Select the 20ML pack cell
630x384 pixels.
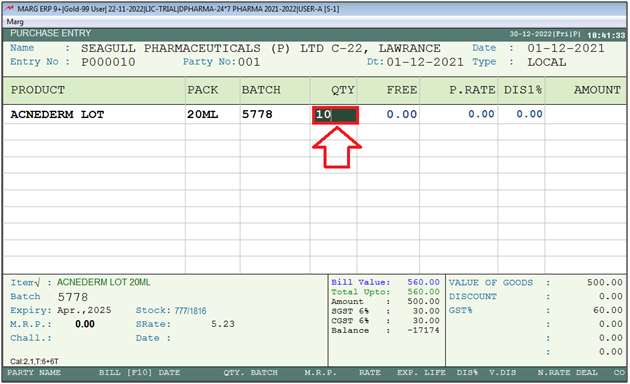202,114
